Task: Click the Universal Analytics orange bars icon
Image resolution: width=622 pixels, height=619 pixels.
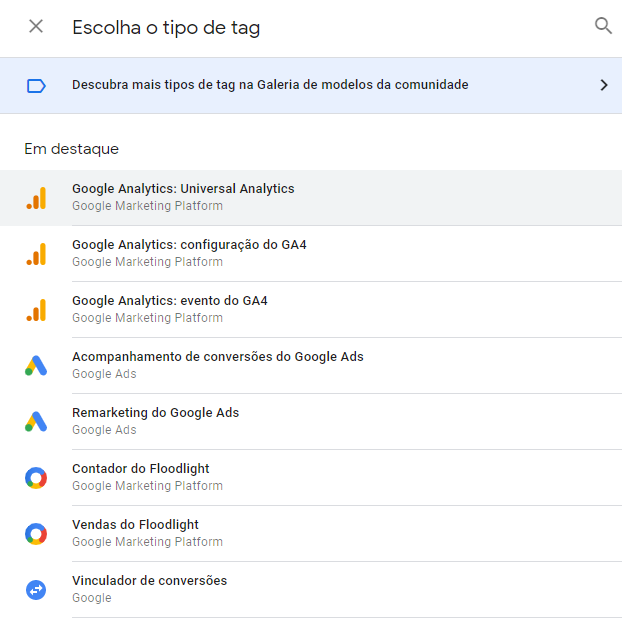Action: (36, 198)
